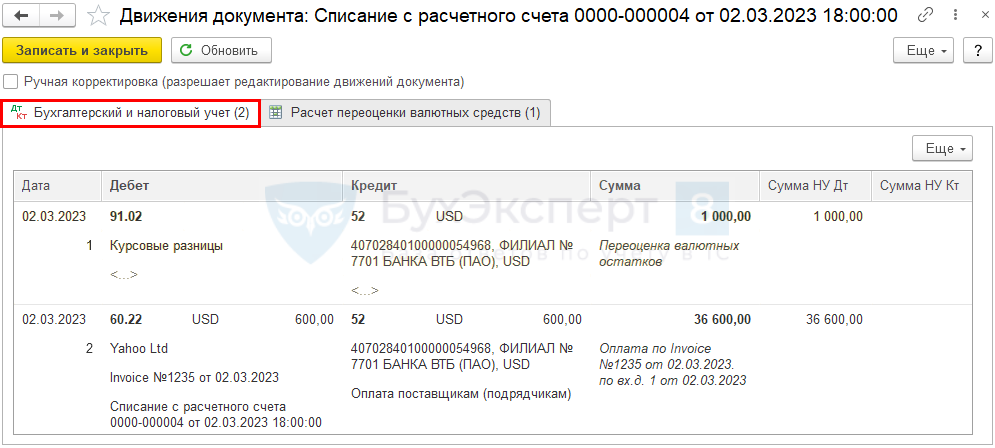Click Записать и закрыть button
The image size is (995, 448).
(82, 50)
